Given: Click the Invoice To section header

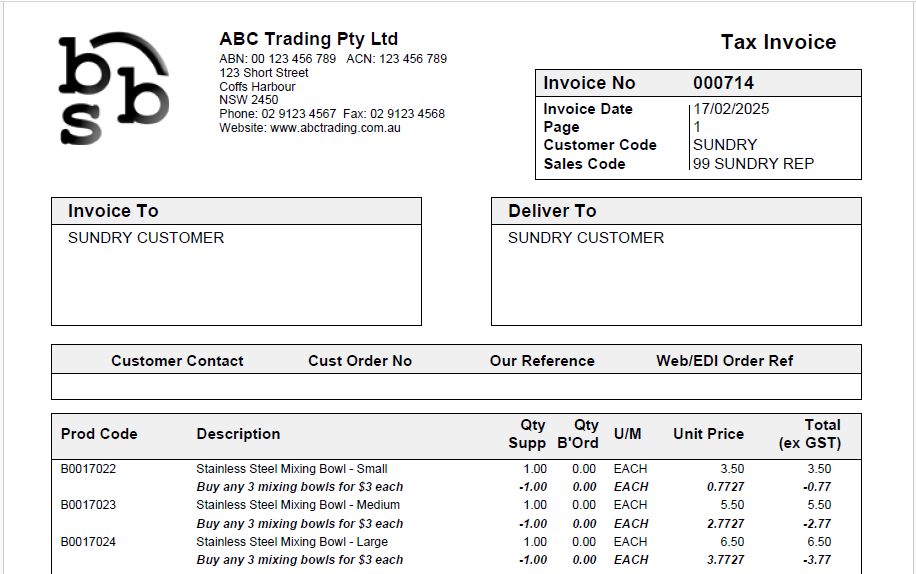Looking at the screenshot, I should pyautogui.click(x=113, y=211).
